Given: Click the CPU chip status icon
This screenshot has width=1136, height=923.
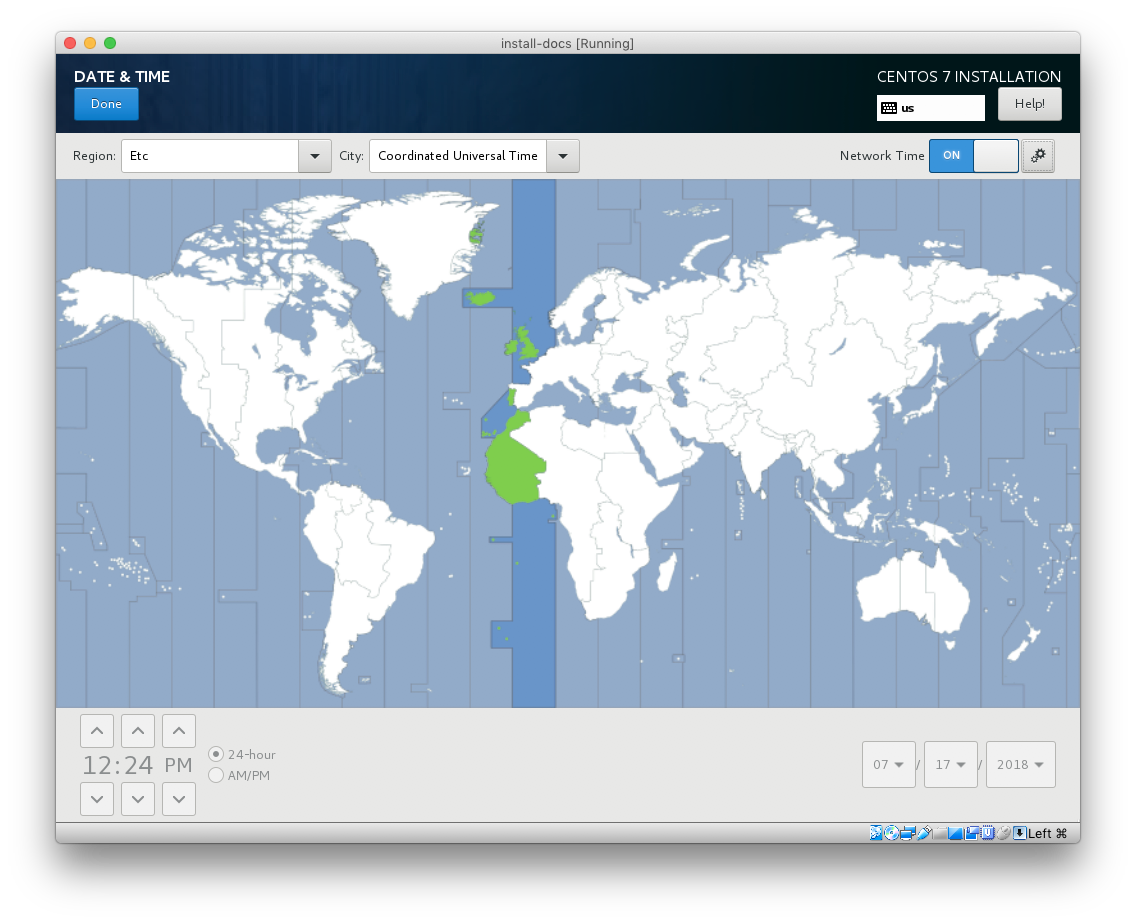Looking at the screenshot, I should click(x=987, y=833).
